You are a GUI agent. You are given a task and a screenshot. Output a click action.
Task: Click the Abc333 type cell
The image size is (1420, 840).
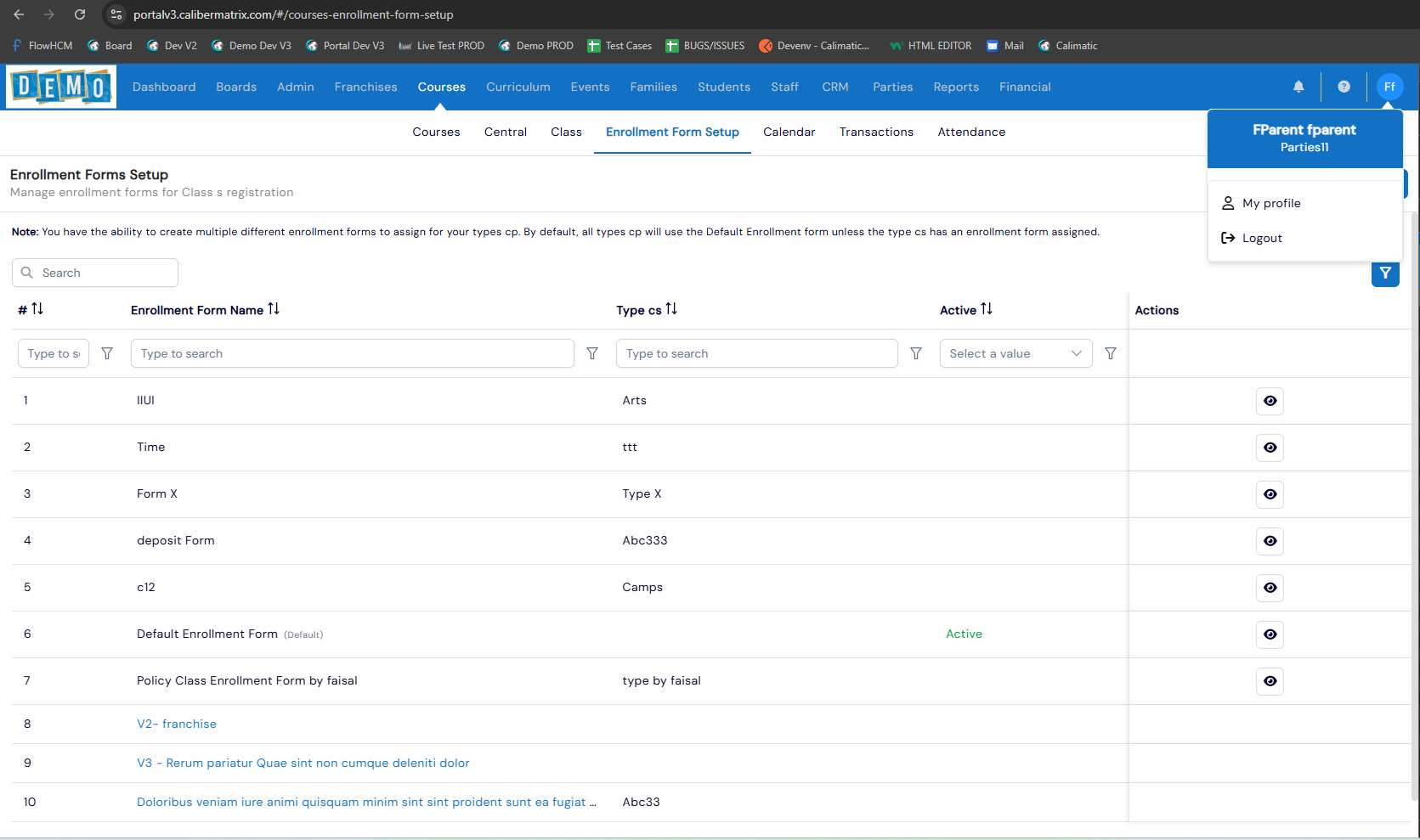[645, 540]
